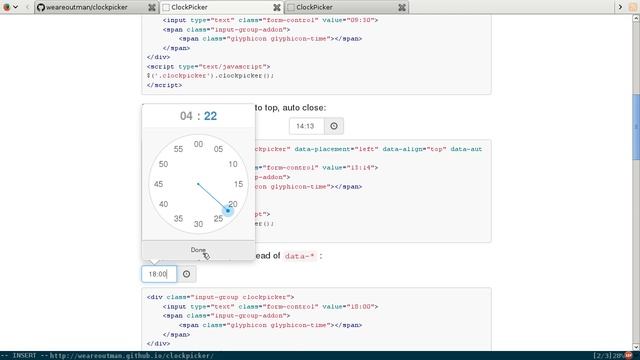This screenshot has height=360, width=640.
Task: Click 'to top, auto close:' heading
Action: point(290,108)
